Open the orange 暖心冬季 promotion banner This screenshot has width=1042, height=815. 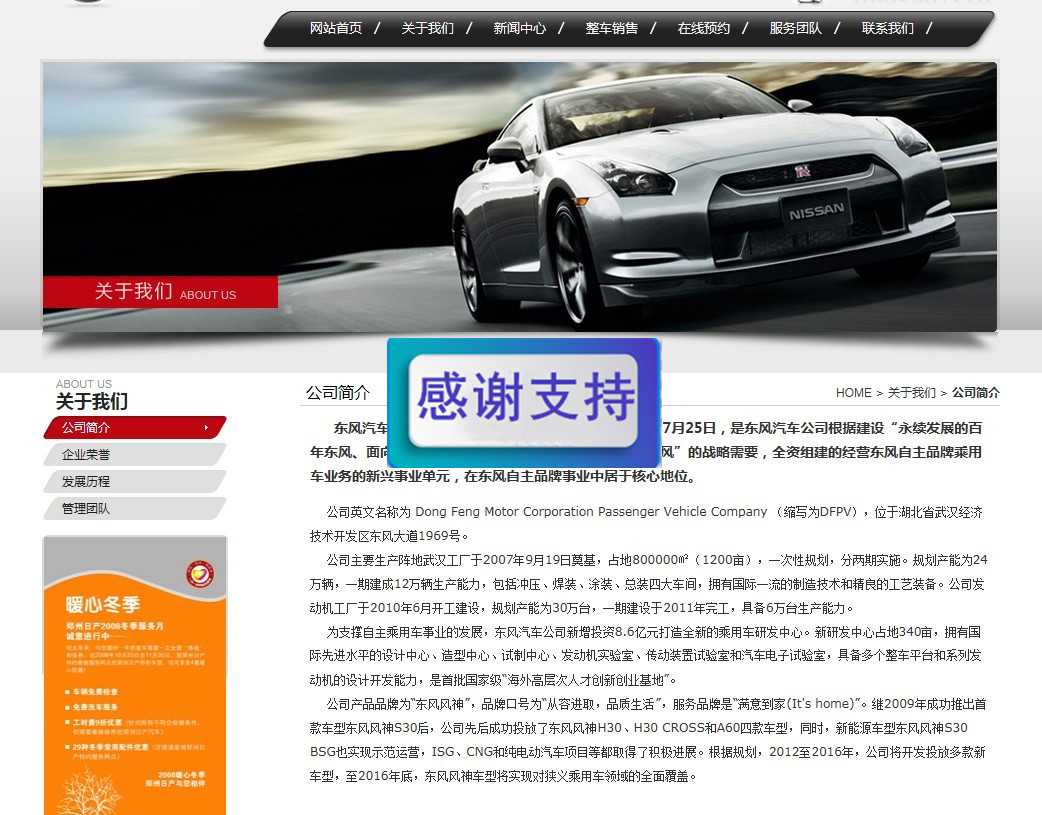pyautogui.click(x=135, y=675)
